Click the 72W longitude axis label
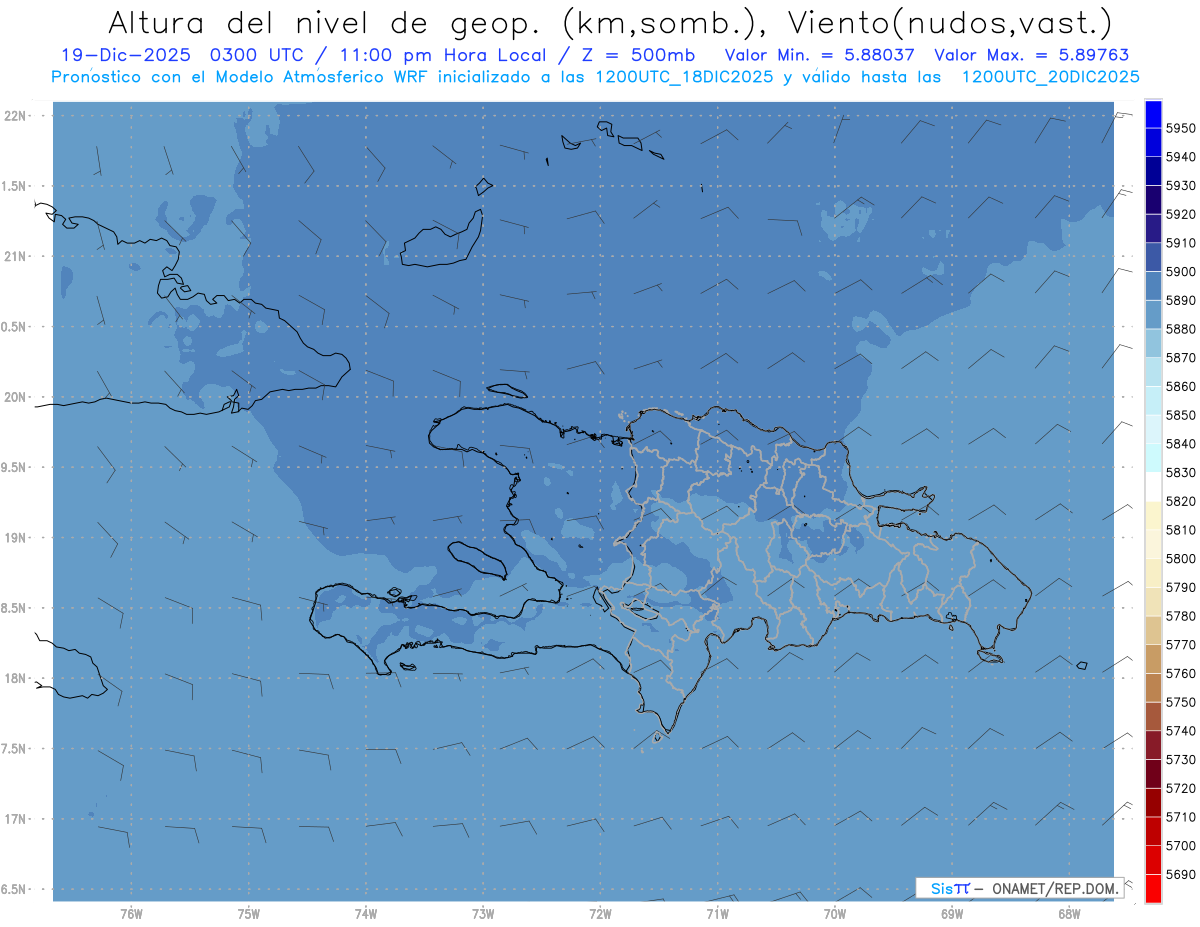Screen dimensions: 1200x927 tap(600, 913)
